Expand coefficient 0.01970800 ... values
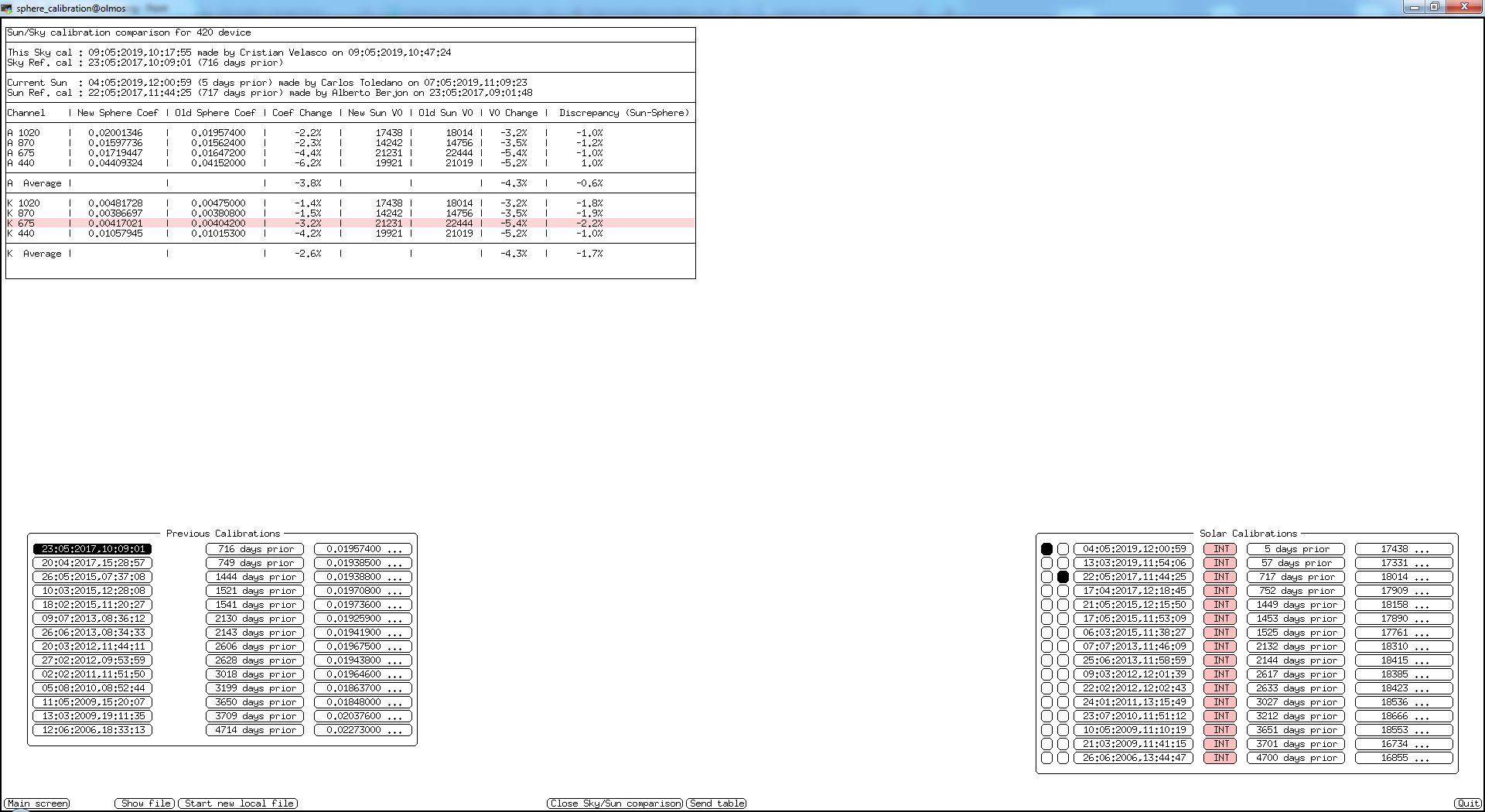Image resolution: width=1485 pixels, height=812 pixels. click(364, 591)
